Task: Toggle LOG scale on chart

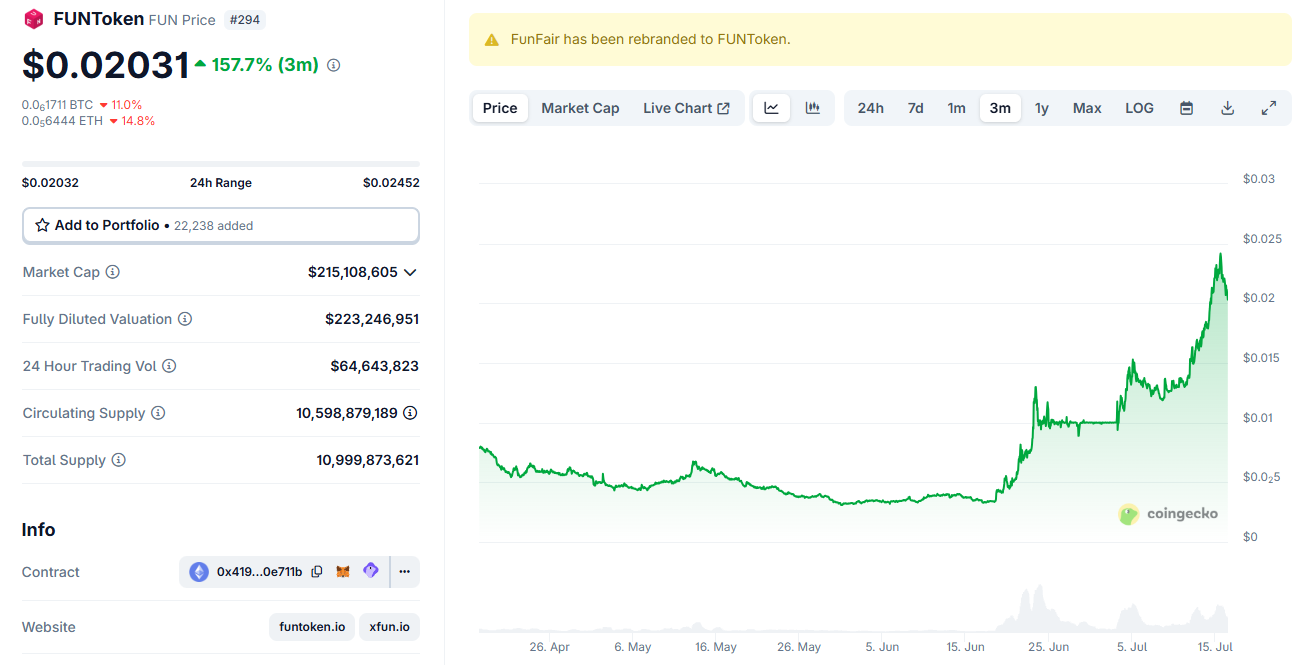Action: click(x=1139, y=108)
